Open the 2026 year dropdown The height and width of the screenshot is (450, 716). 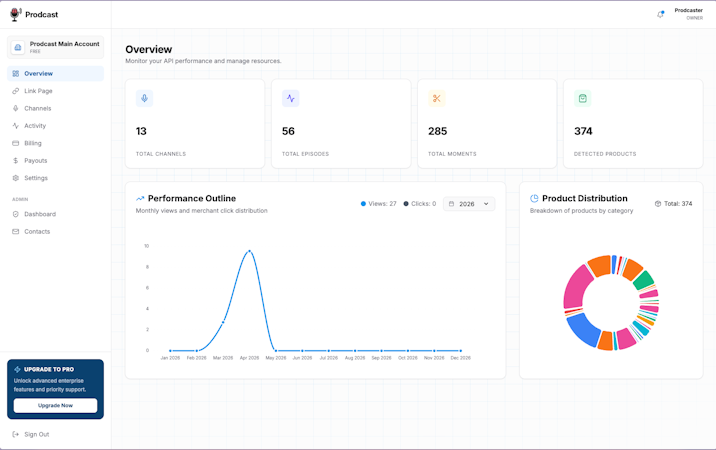[x=469, y=204]
